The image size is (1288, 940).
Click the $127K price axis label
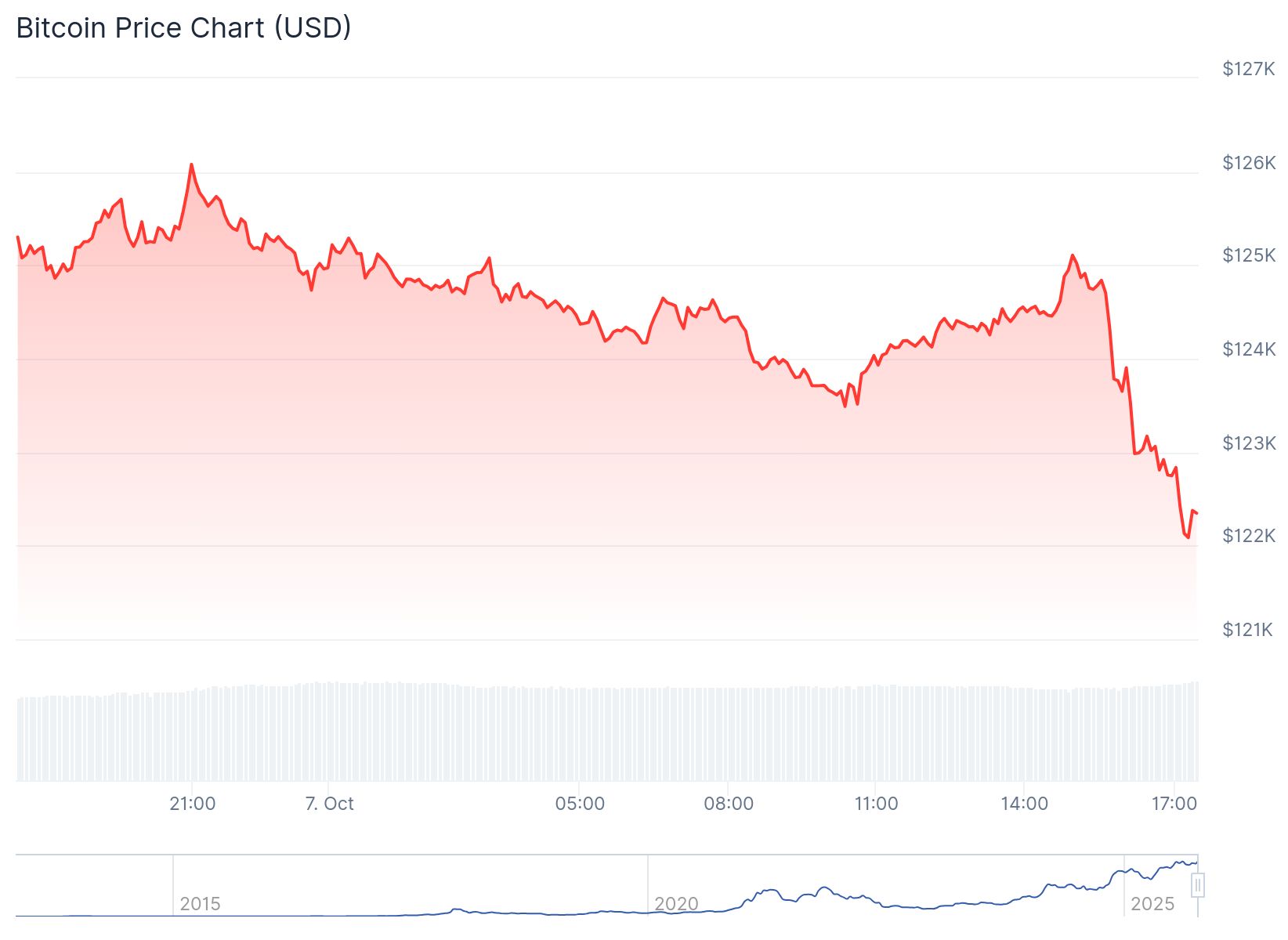tap(1249, 69)
